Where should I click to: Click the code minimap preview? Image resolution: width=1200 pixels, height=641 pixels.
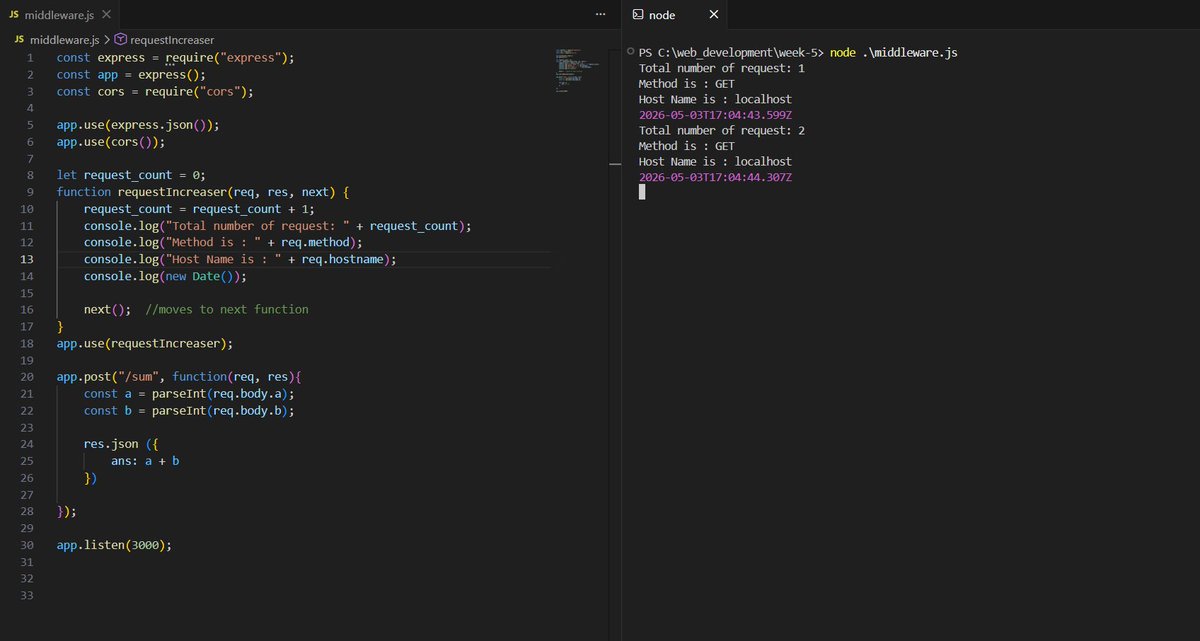pos(575,70)
